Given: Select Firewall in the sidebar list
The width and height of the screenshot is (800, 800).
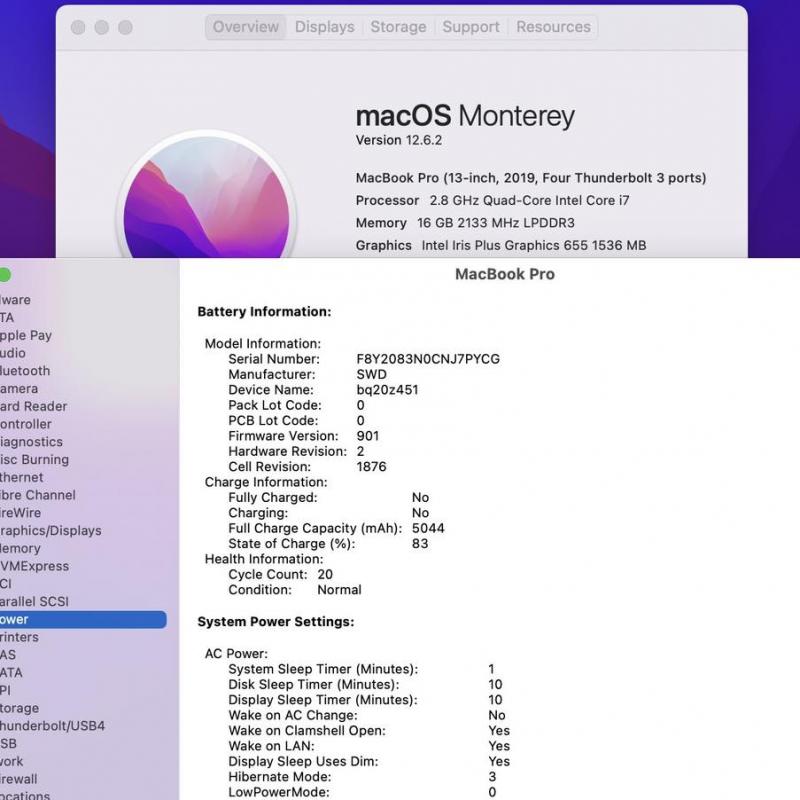Looking at the screenshot, I should pos(19,779).
